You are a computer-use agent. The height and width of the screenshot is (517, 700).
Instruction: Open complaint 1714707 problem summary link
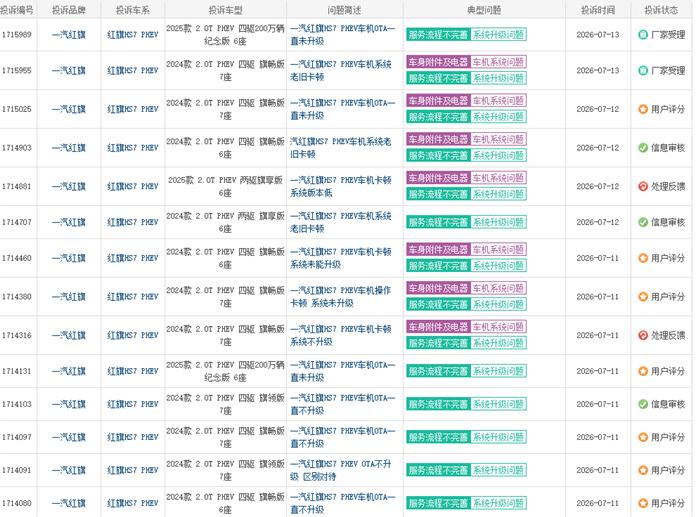tap(341, 222)
